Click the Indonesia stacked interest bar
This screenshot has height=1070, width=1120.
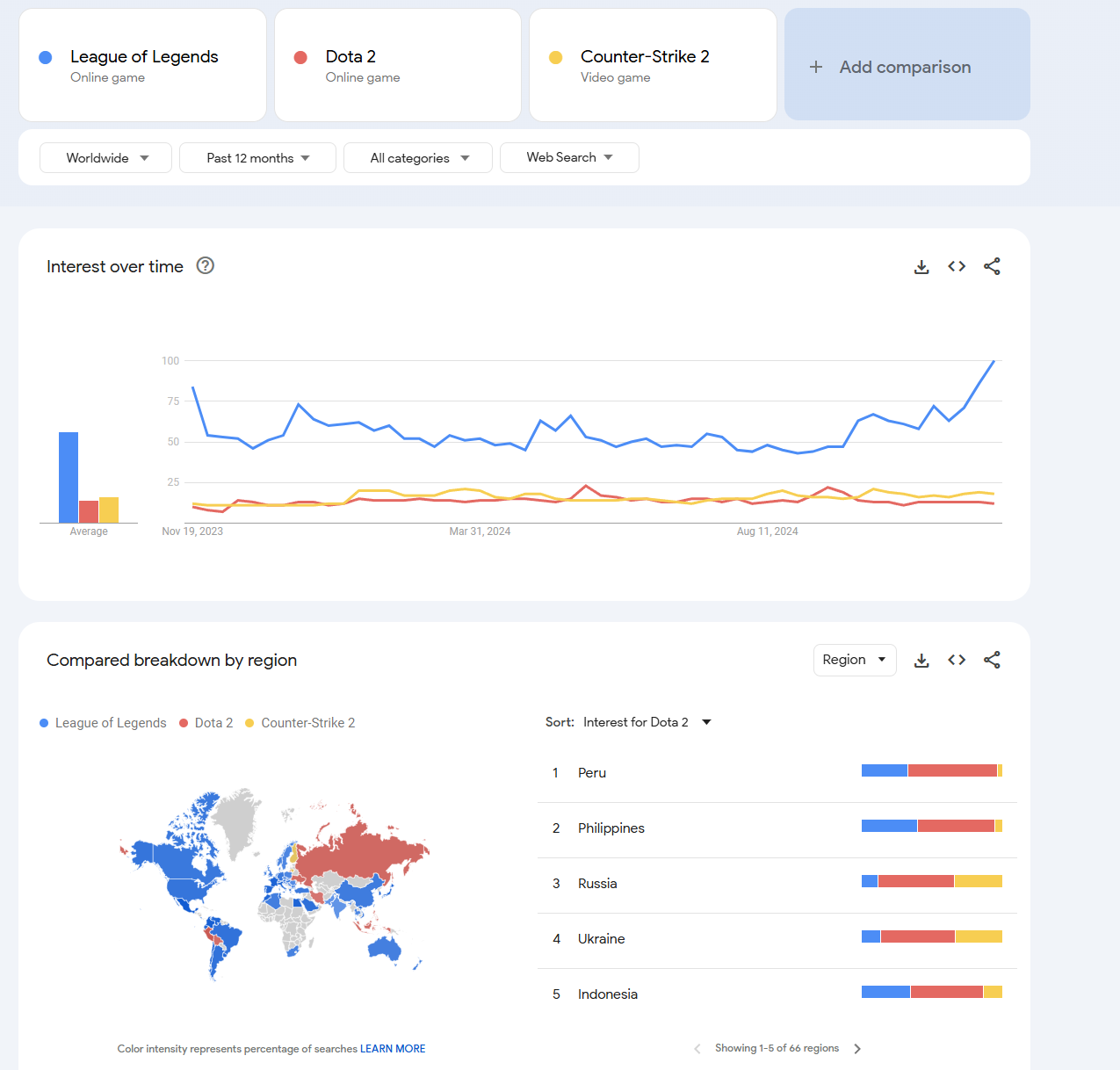tap(932, 992)
